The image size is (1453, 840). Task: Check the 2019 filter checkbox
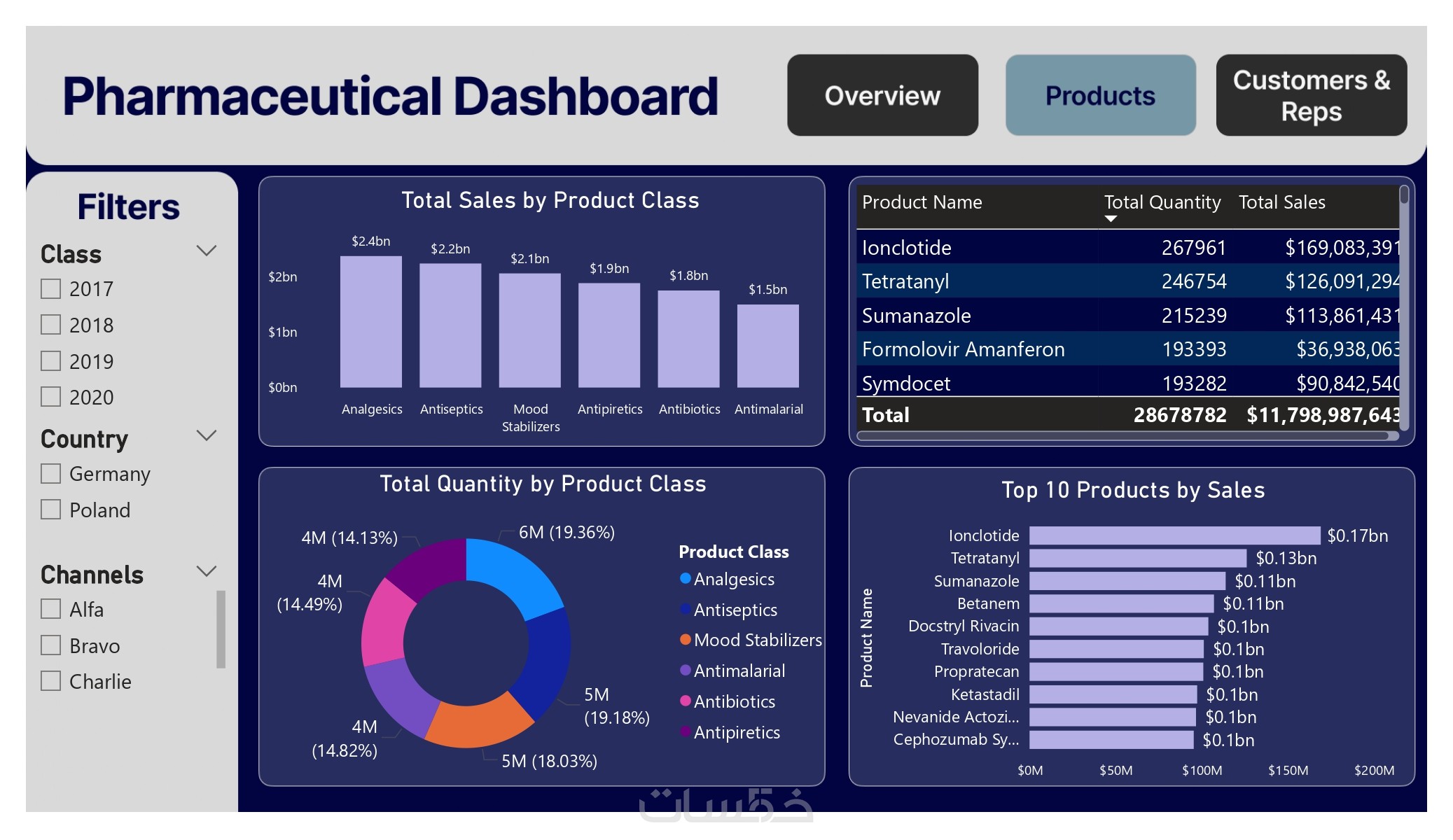[x=50, y=361]
